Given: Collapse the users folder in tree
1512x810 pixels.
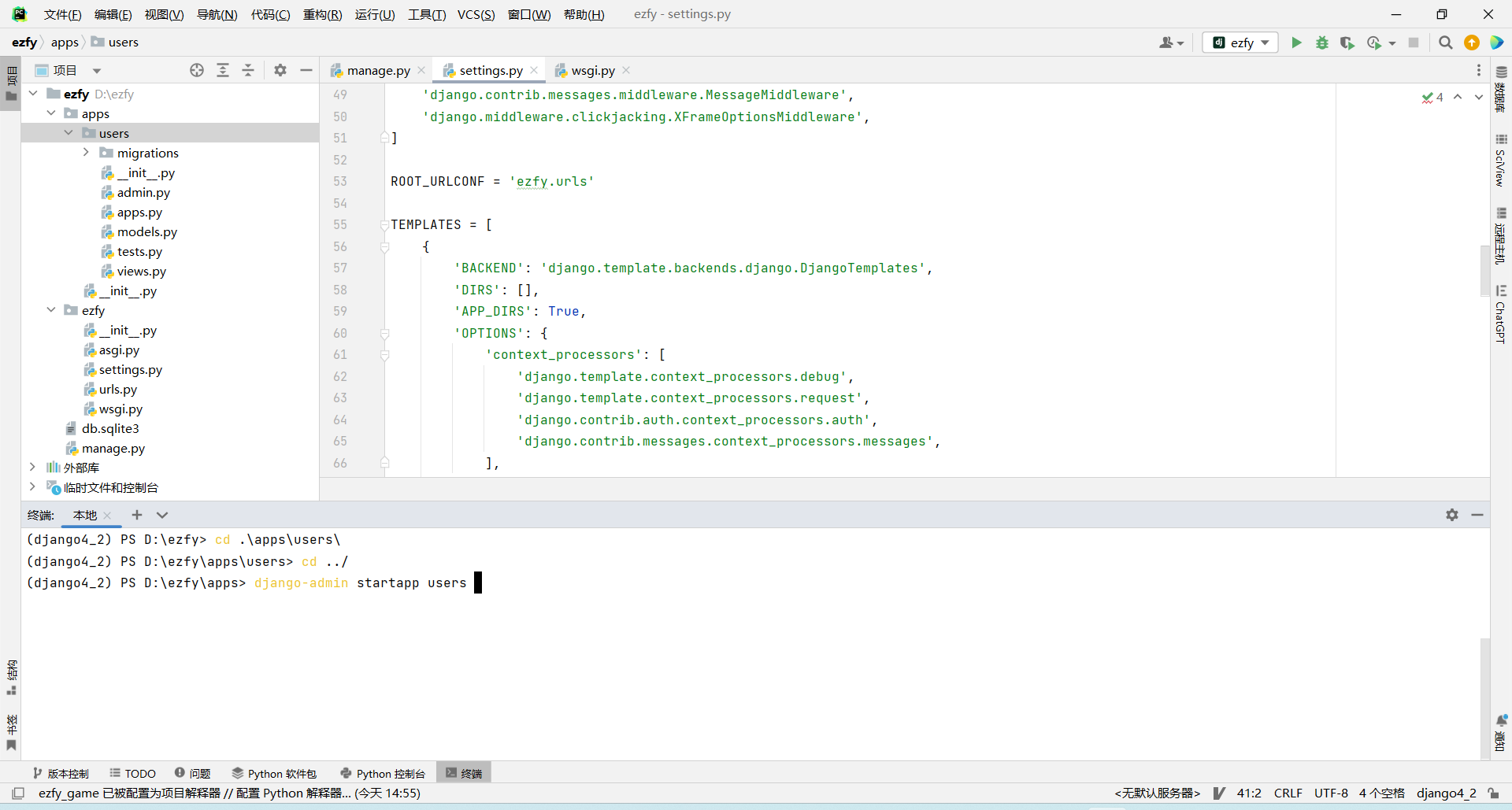Looking at the screenshot, I should coord(69,133).
